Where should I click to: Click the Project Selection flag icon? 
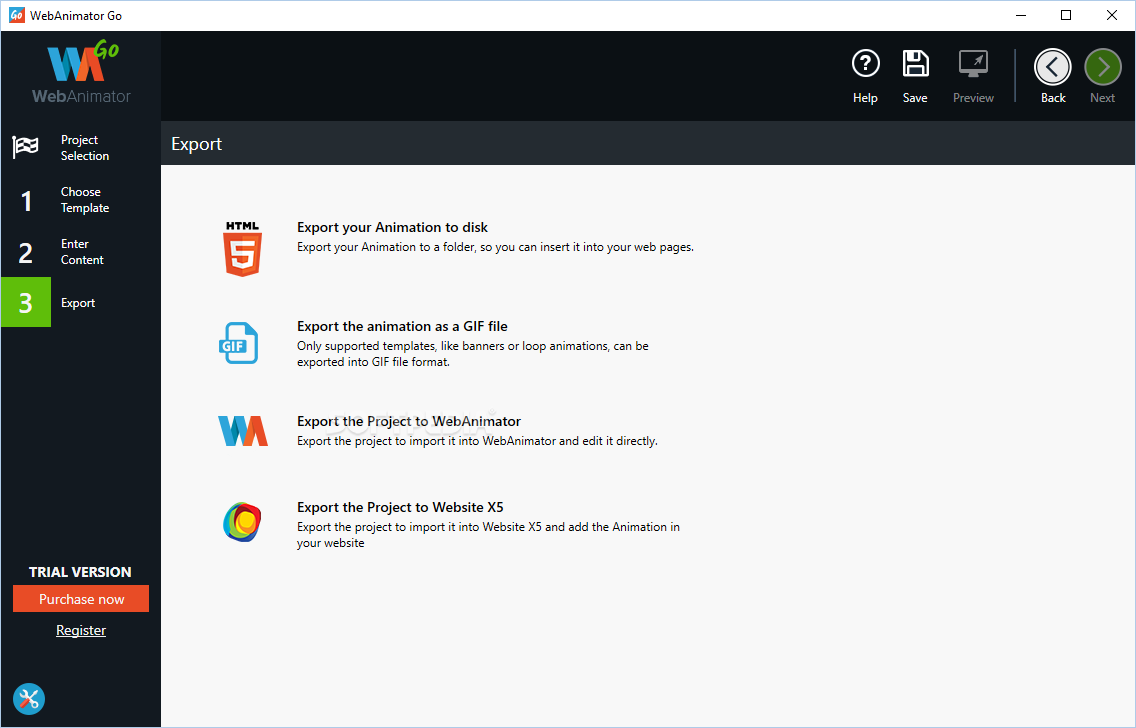(25, 147)
